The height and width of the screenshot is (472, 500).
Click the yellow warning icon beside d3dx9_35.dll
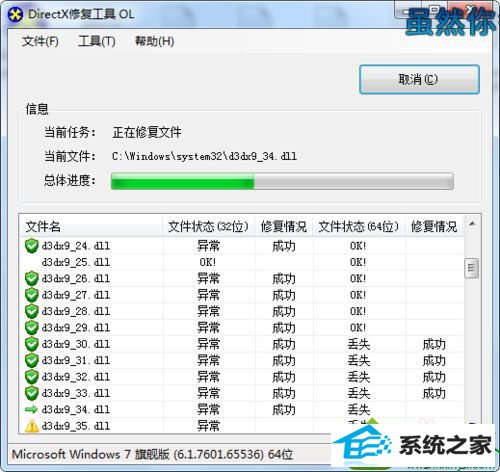[32, 426]
